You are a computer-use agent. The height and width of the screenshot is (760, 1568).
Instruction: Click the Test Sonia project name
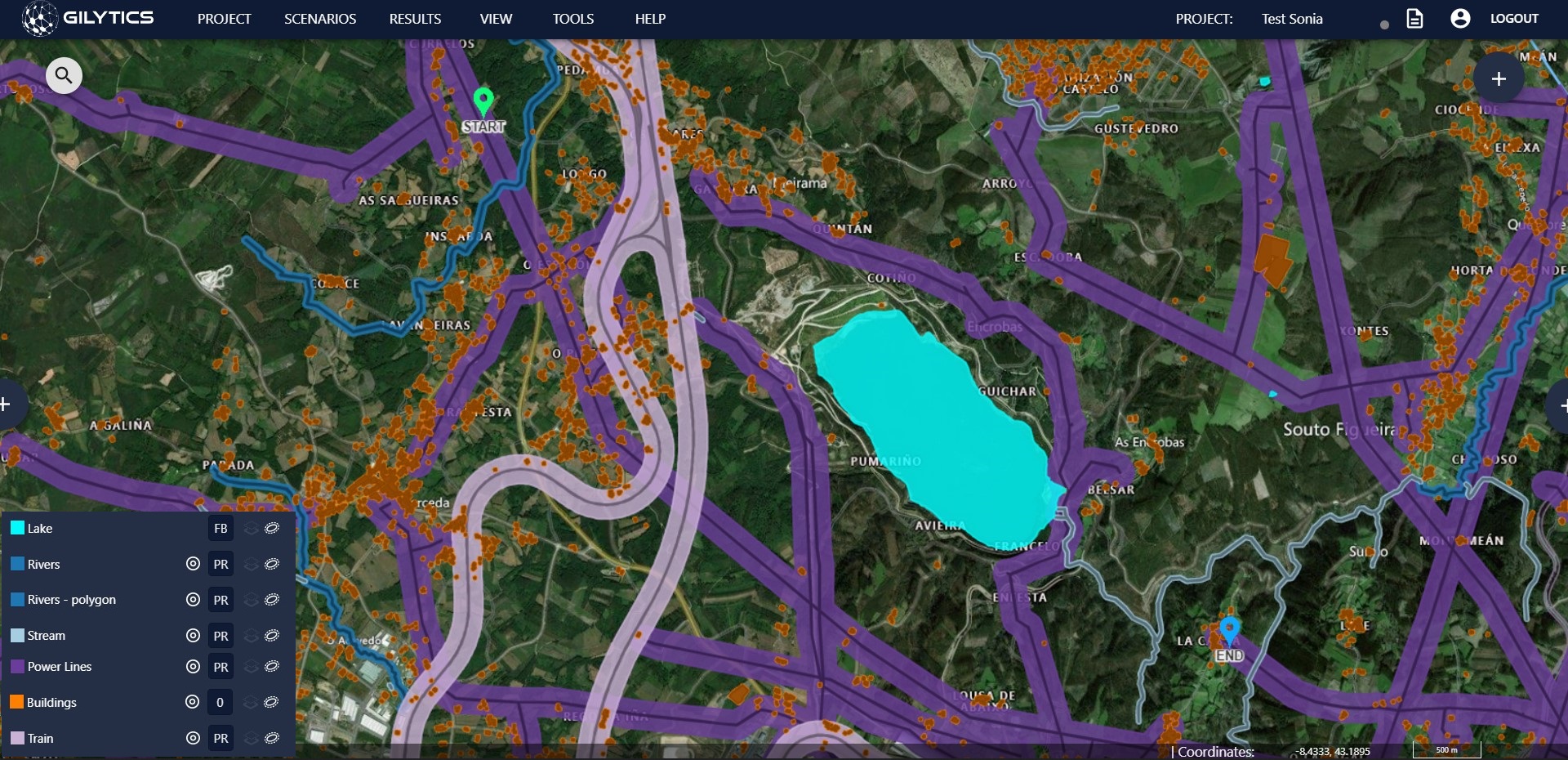coord(1292,19)
